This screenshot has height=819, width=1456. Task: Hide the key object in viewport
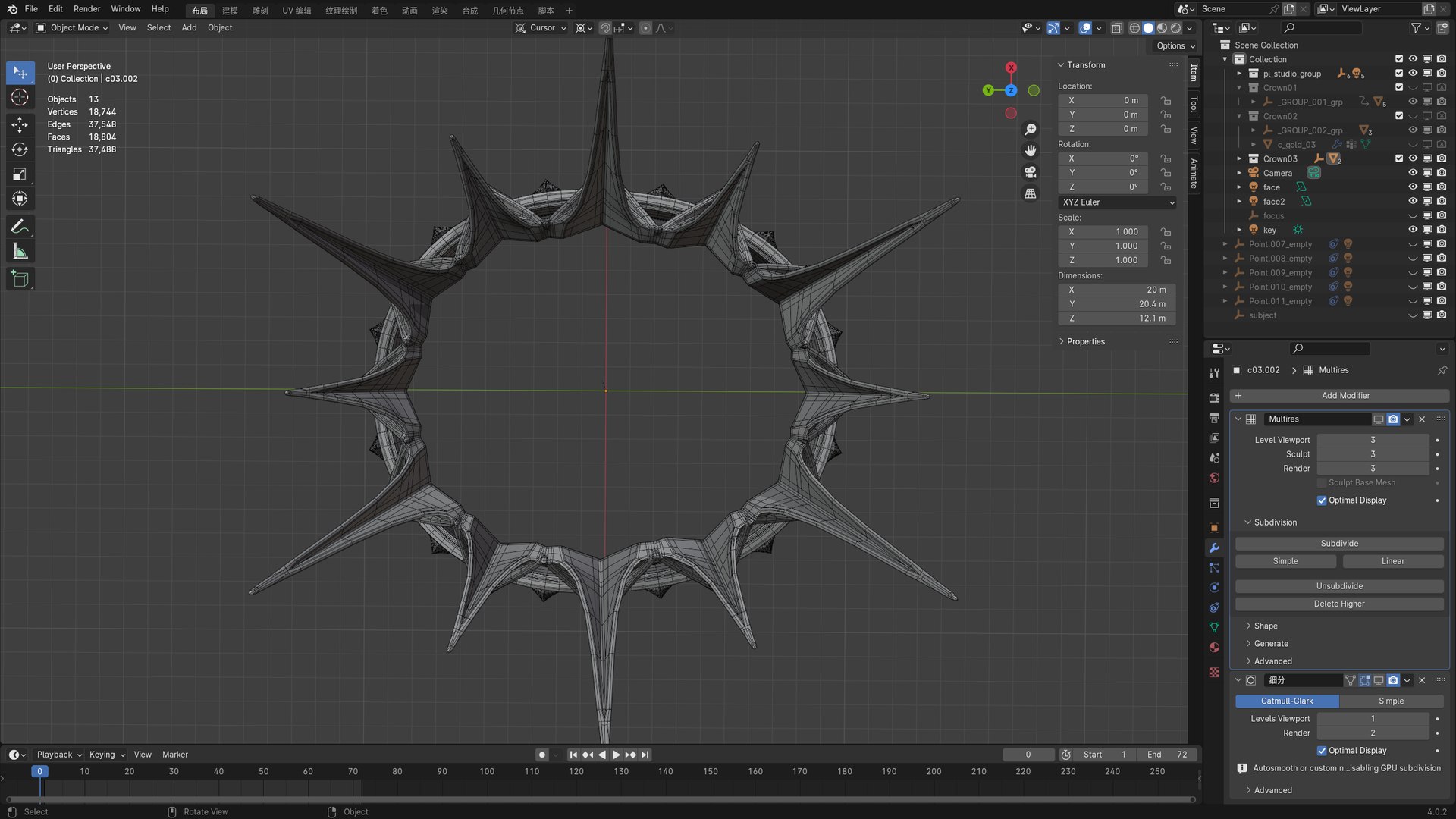click(x=1413, y=230)
